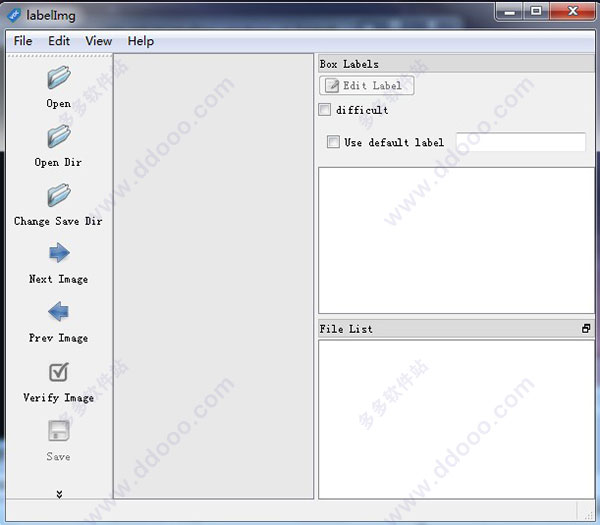This screenshot has height=525, width=600.
Task: Enable the difficult checkbox
Action: (x=324, y=109)
